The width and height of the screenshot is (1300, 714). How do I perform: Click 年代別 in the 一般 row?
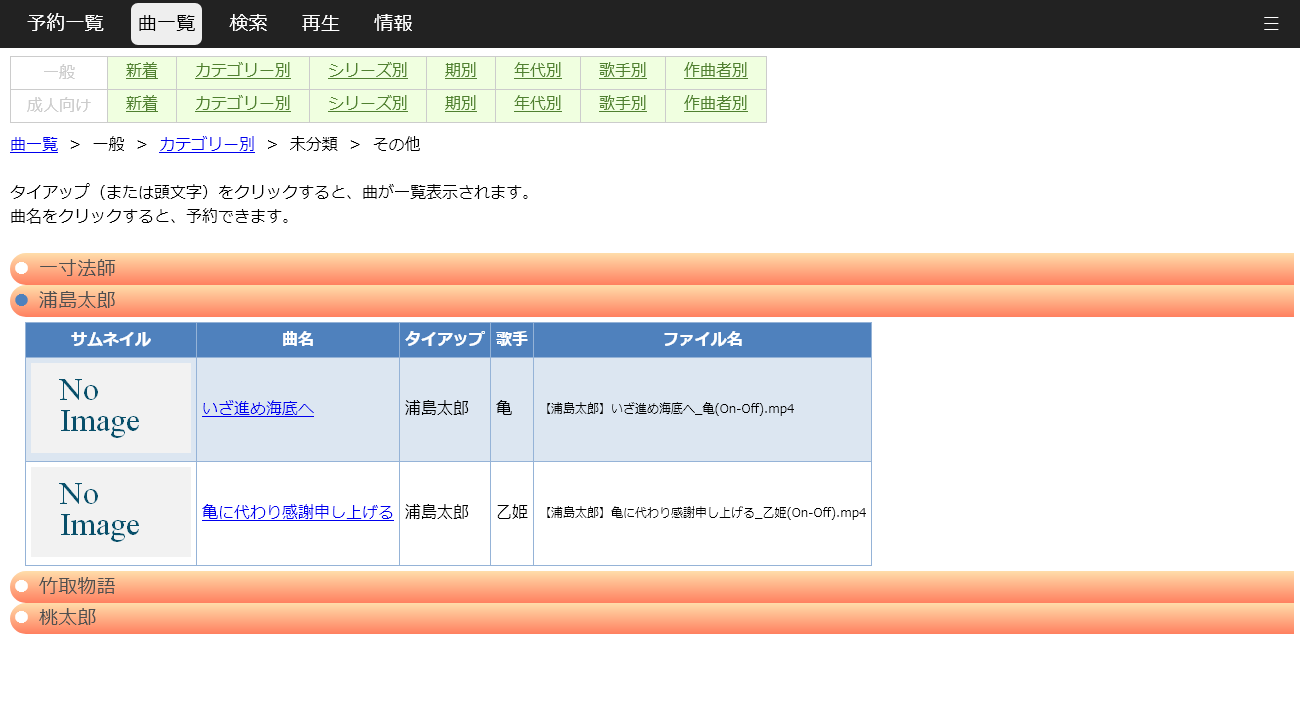click(x=538, y=71)
